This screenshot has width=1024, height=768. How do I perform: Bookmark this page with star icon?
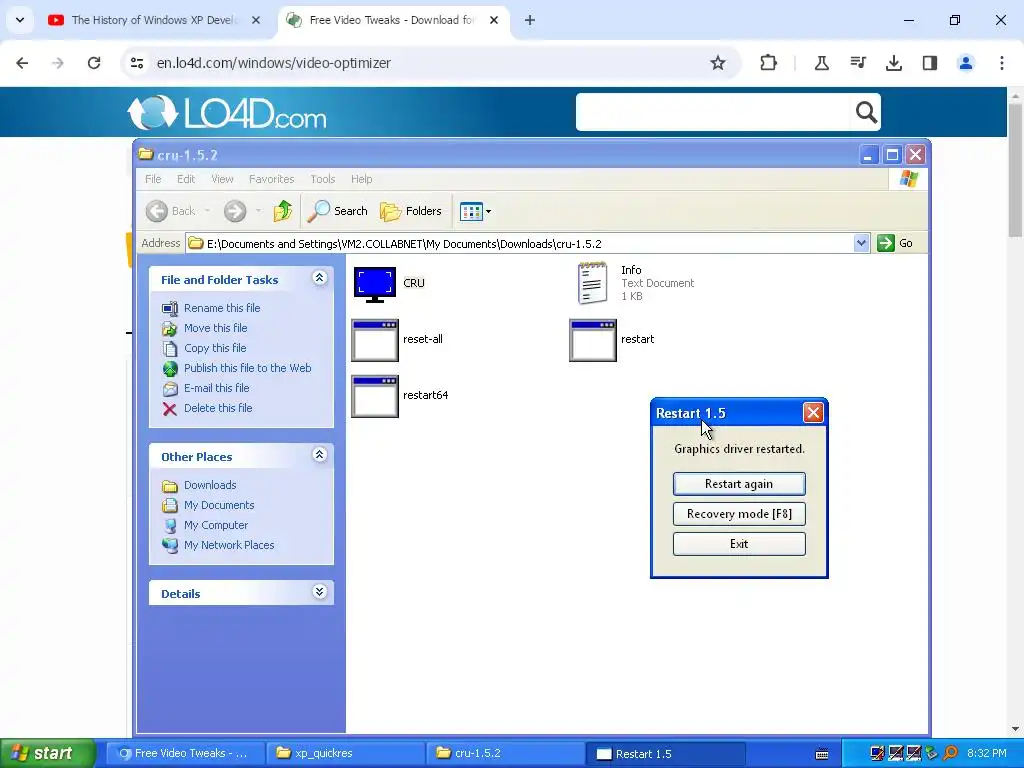(718, 63)
